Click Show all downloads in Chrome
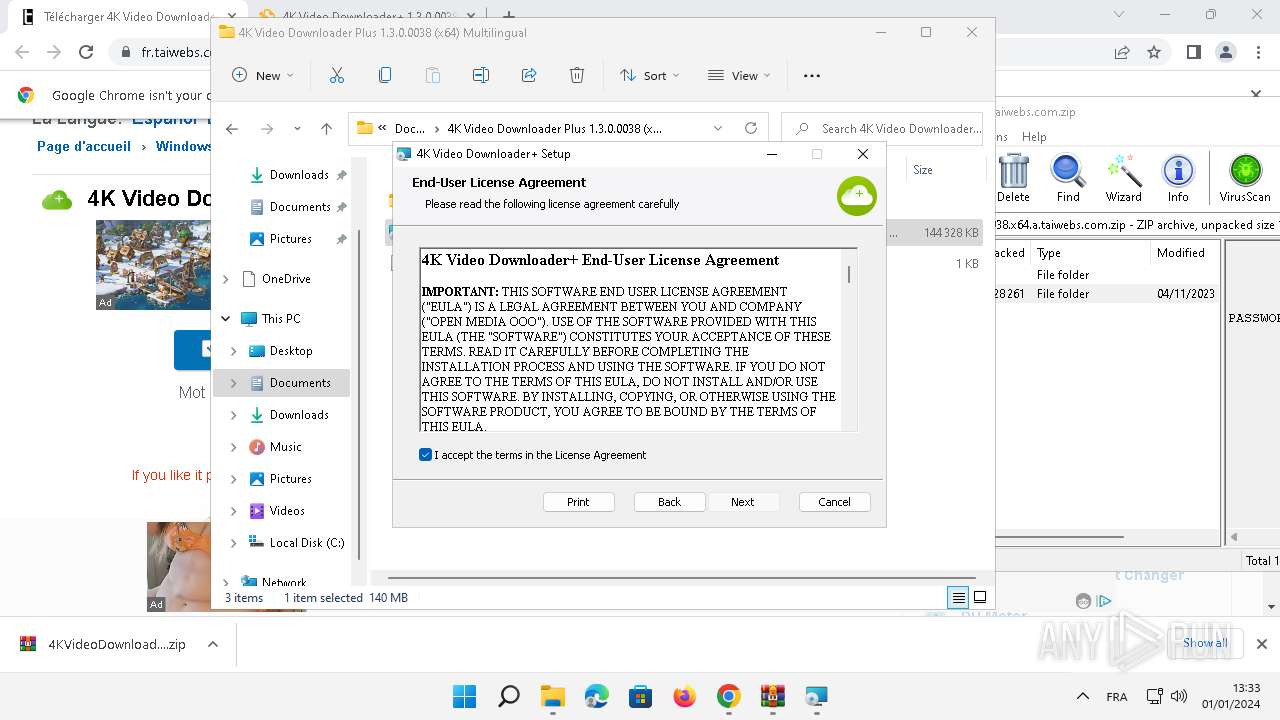 (x=1205, y=643)
